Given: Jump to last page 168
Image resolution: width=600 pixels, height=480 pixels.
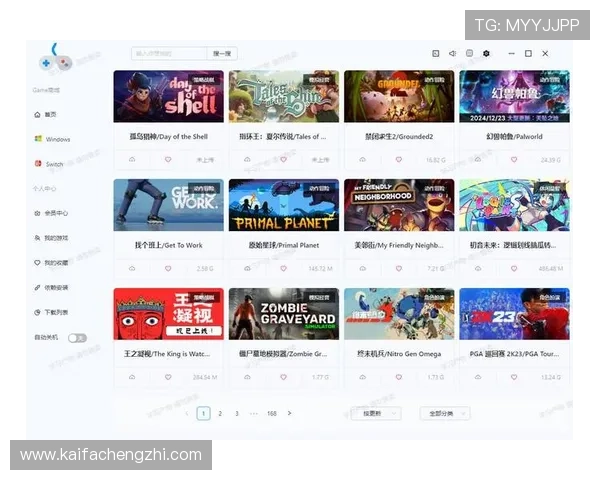Looking at the screenshot, I should coord(272,413).
